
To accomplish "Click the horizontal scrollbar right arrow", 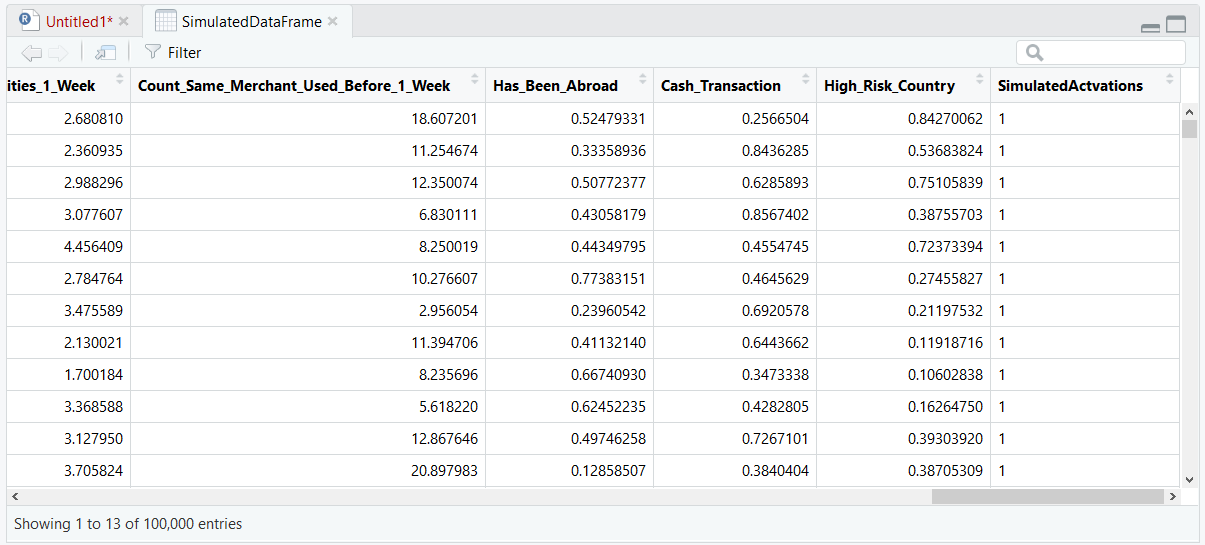I will point(1172,496).
